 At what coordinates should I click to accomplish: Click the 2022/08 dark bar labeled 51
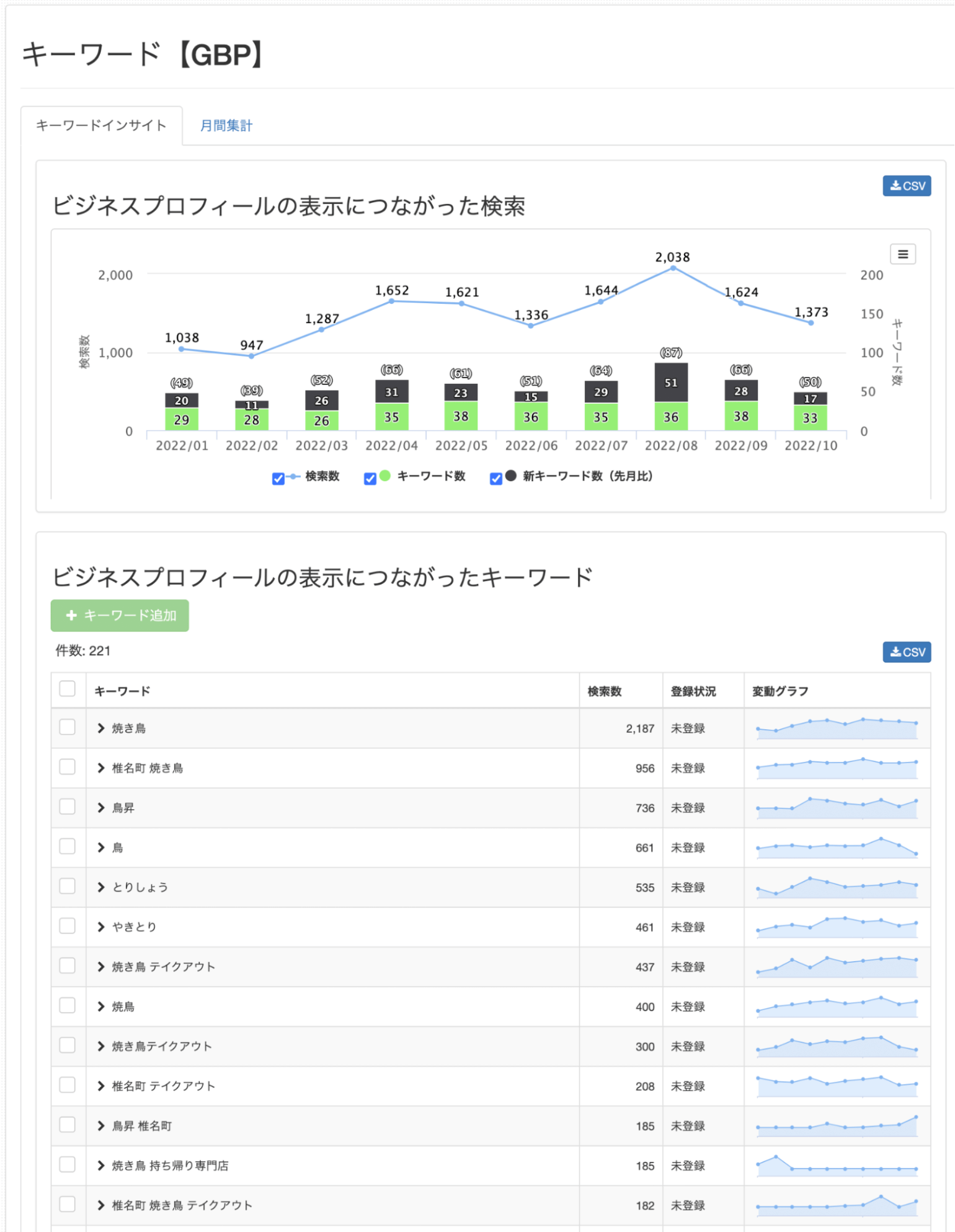(671, 383)
